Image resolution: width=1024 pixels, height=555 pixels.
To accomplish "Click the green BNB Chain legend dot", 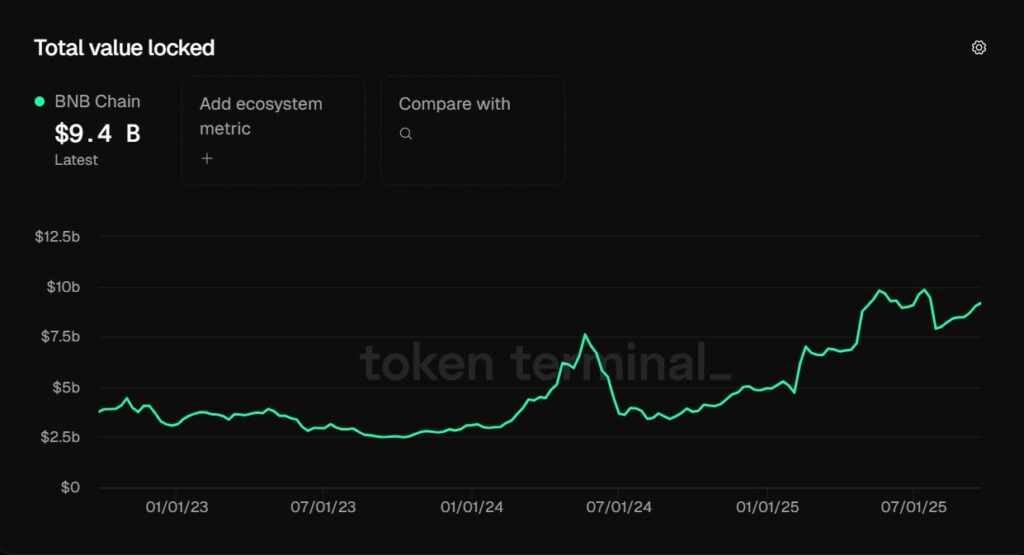I will point(40,101).
